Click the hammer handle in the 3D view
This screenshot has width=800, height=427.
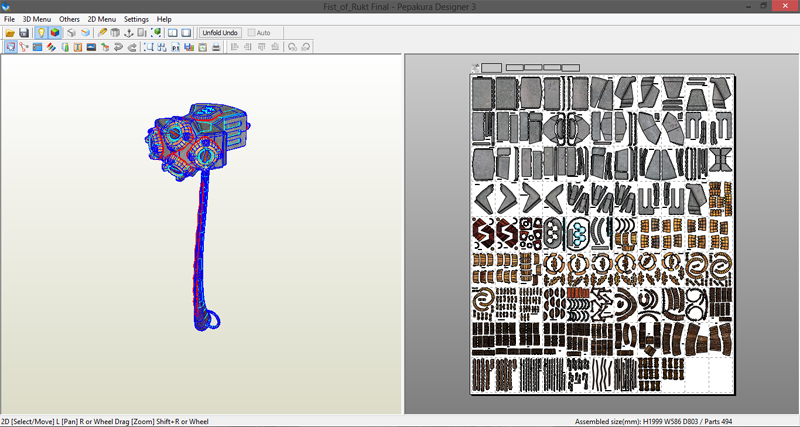point(203,245)
